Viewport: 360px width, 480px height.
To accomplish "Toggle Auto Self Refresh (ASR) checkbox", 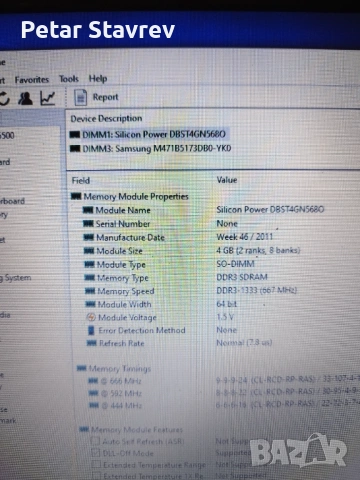I will [95, 441].
